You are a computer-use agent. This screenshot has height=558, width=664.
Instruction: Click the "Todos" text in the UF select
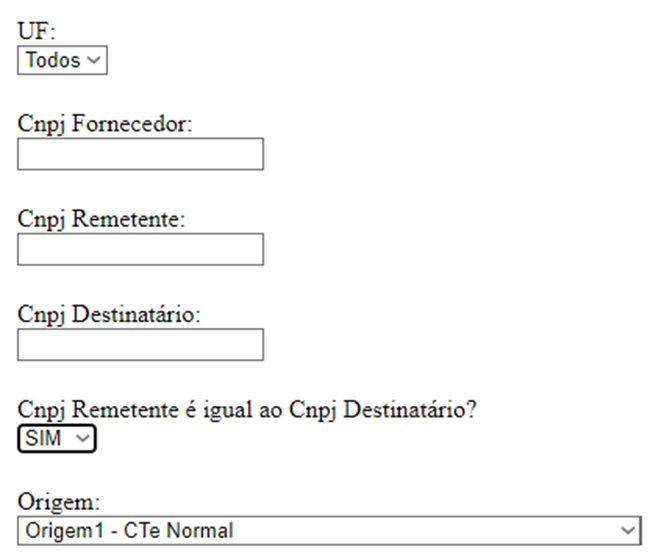point(52,60)
